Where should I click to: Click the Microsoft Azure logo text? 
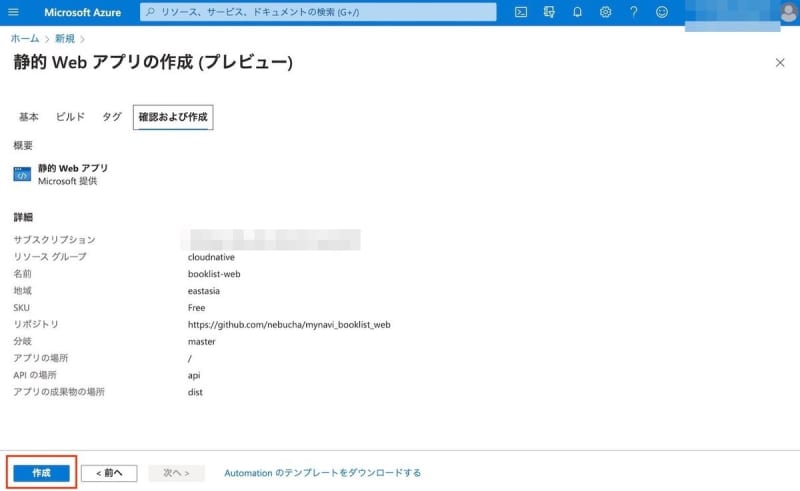(x=82, y=12)
